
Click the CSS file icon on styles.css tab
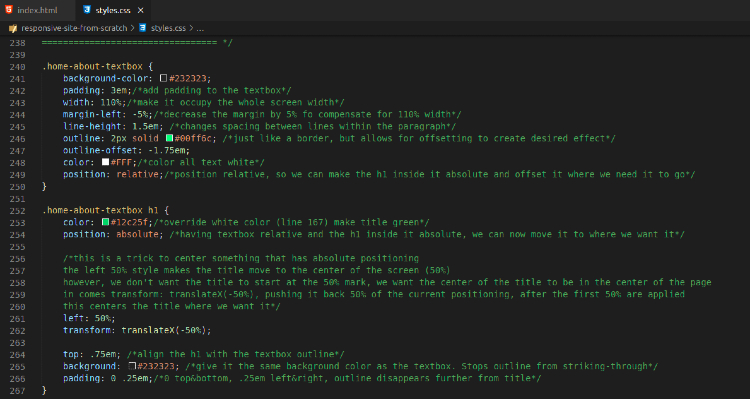(x=87, y=10)
